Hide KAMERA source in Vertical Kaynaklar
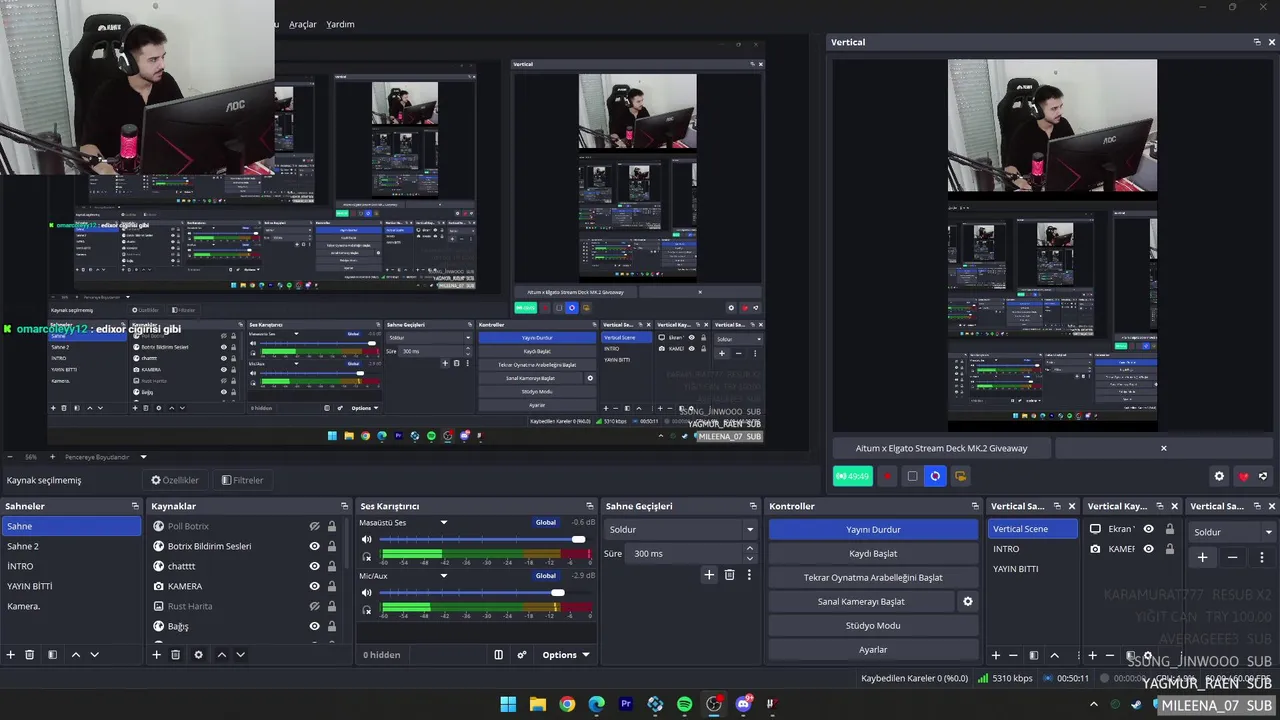 [1148, 548]
